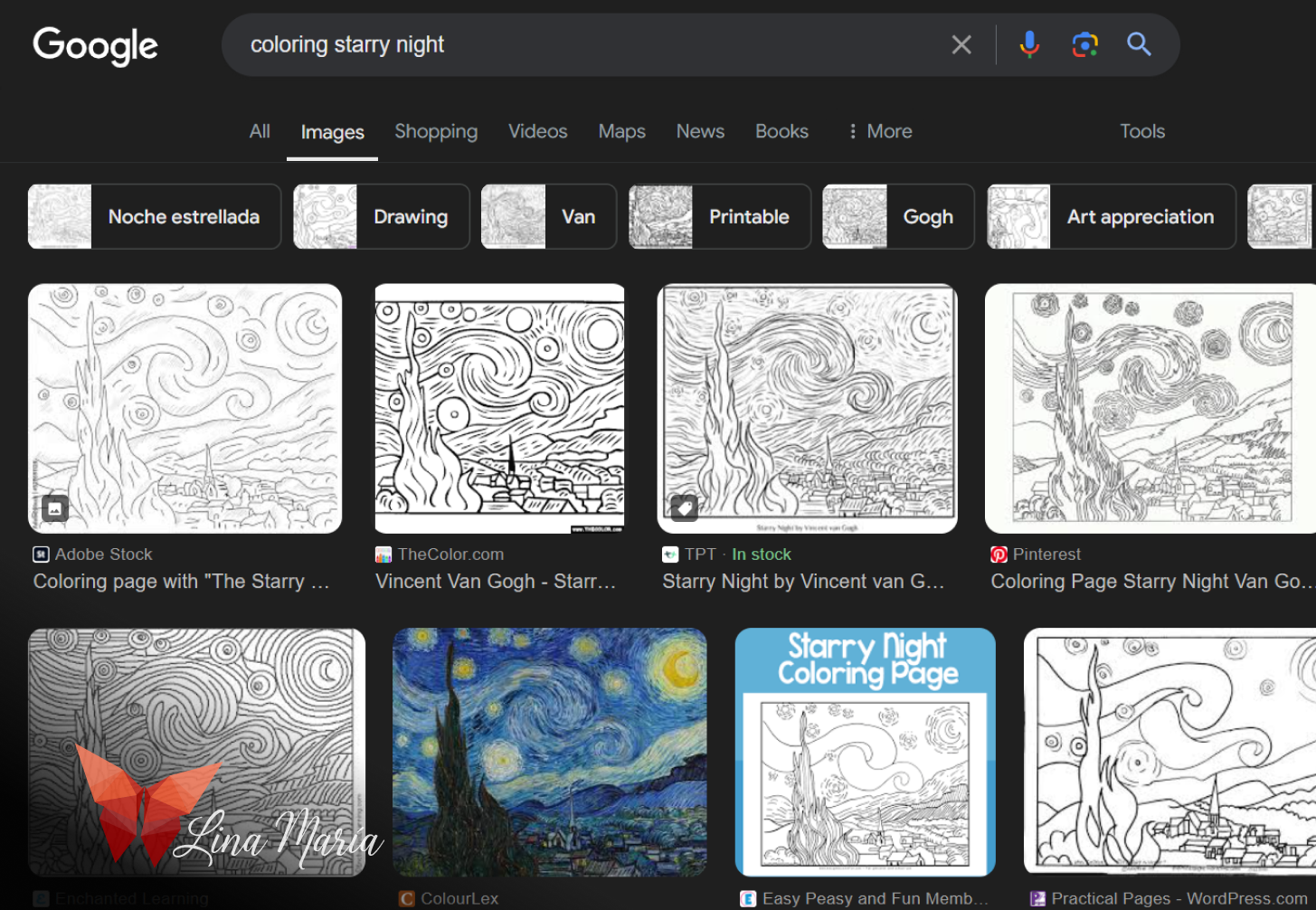
Task: Select the Images tab
Action: coord(332,132)
